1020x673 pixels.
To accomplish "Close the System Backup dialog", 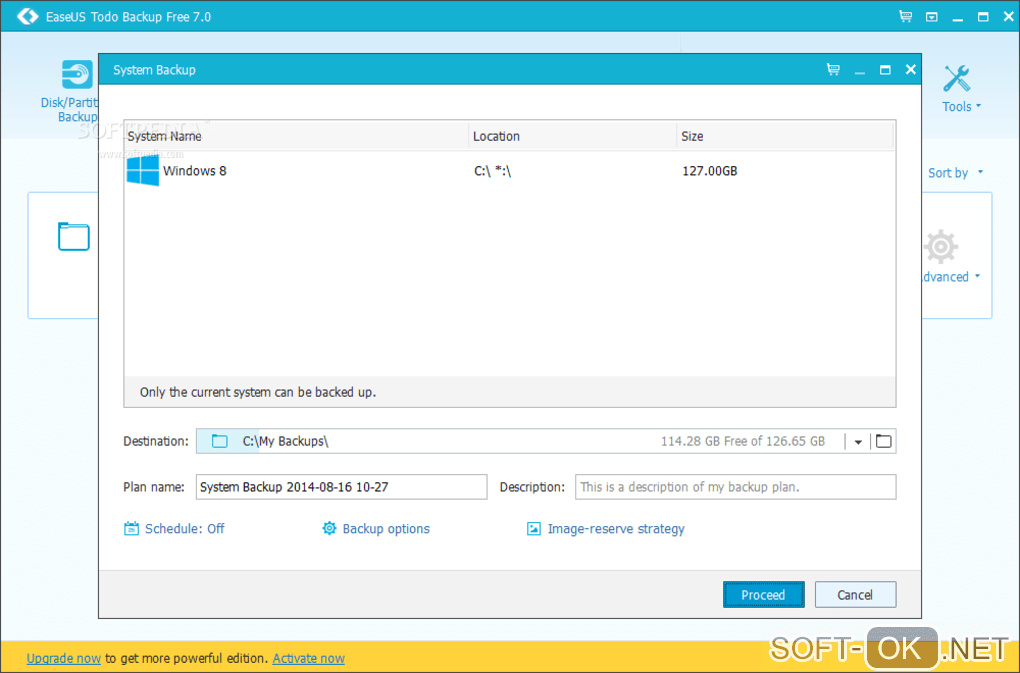I will 911,70.
